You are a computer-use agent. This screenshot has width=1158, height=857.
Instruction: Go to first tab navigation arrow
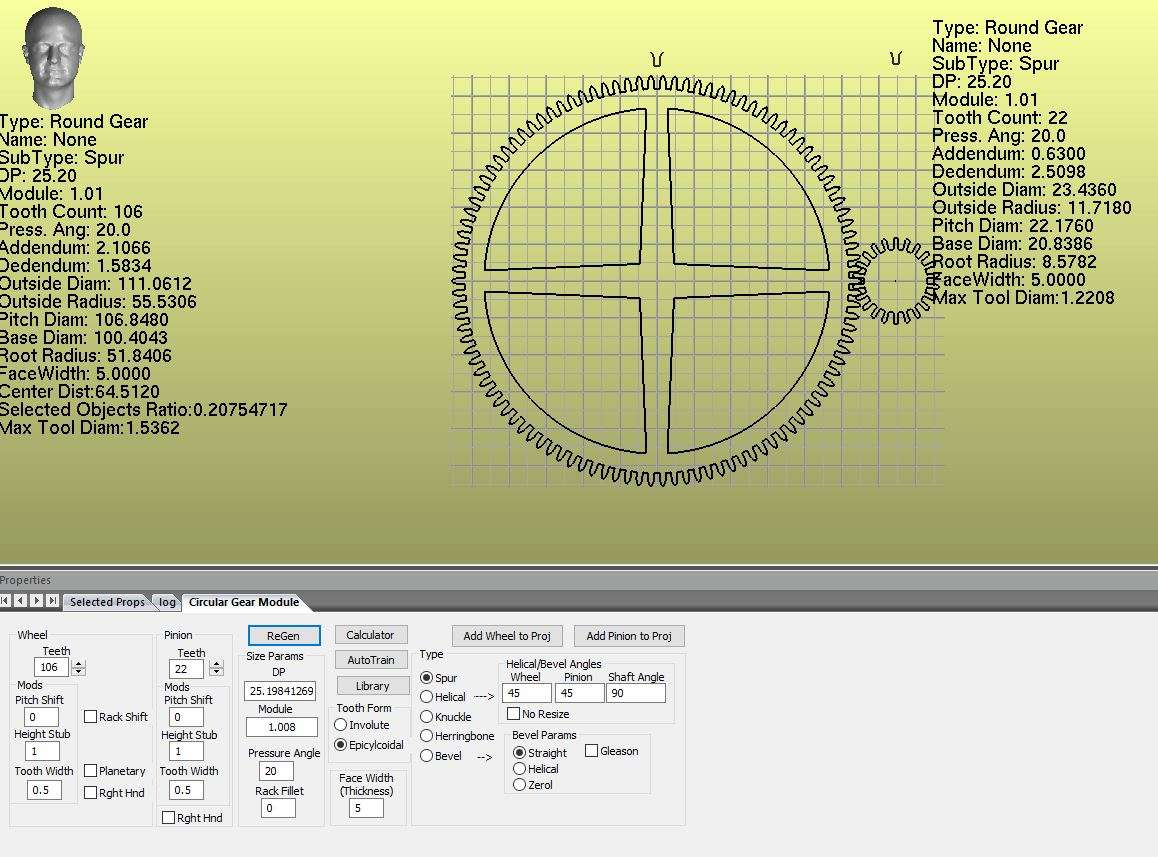pos(5,601)
